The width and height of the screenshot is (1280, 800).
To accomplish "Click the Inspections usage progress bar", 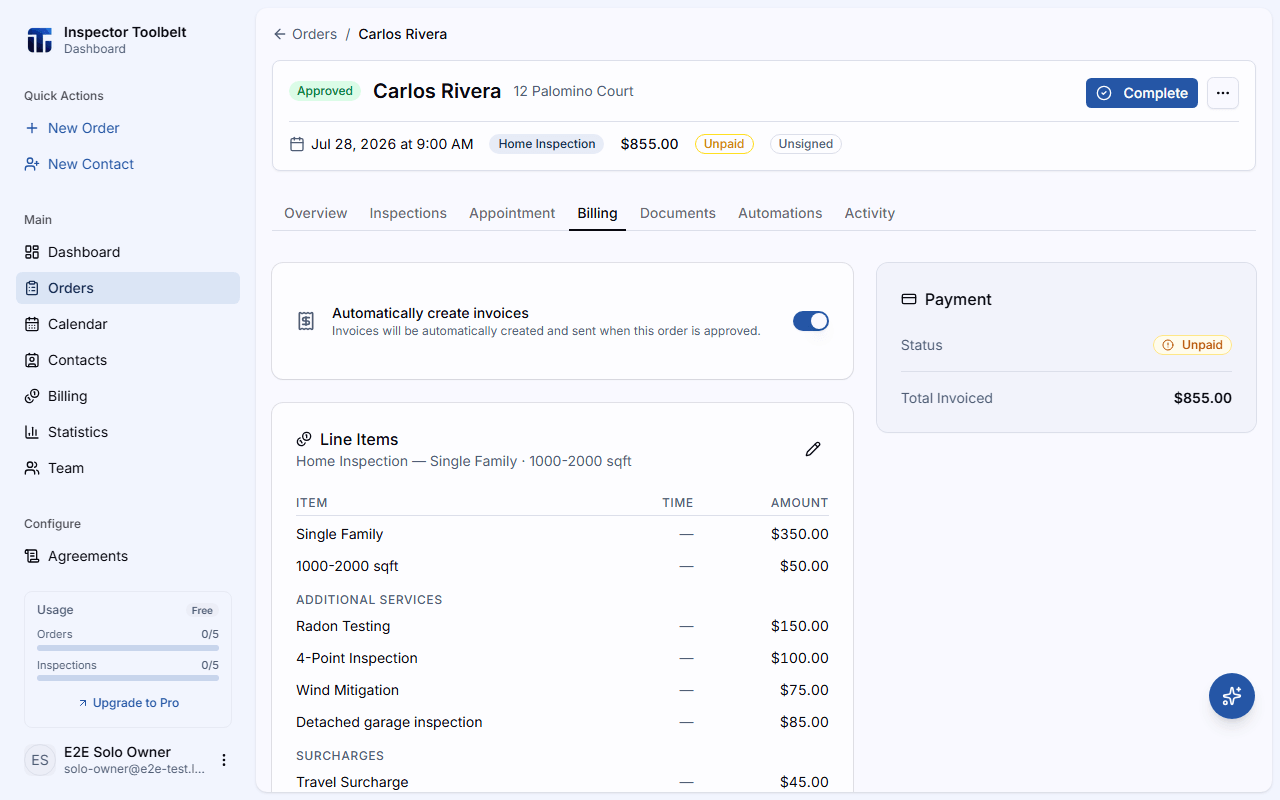I will [128, 678].
